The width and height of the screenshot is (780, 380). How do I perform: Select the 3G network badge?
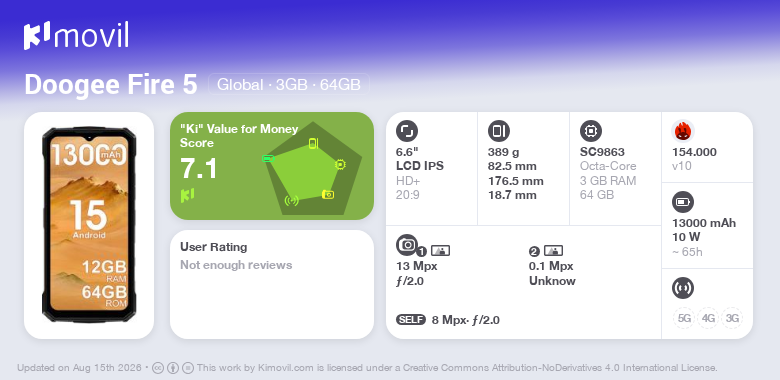pos(732,318)
